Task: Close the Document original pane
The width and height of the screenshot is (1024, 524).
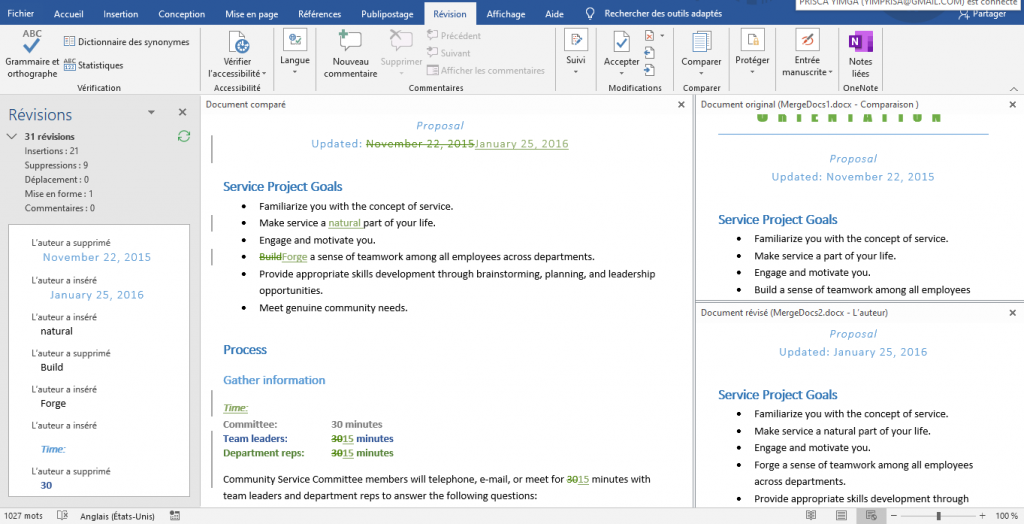Action: point(1013,104)
